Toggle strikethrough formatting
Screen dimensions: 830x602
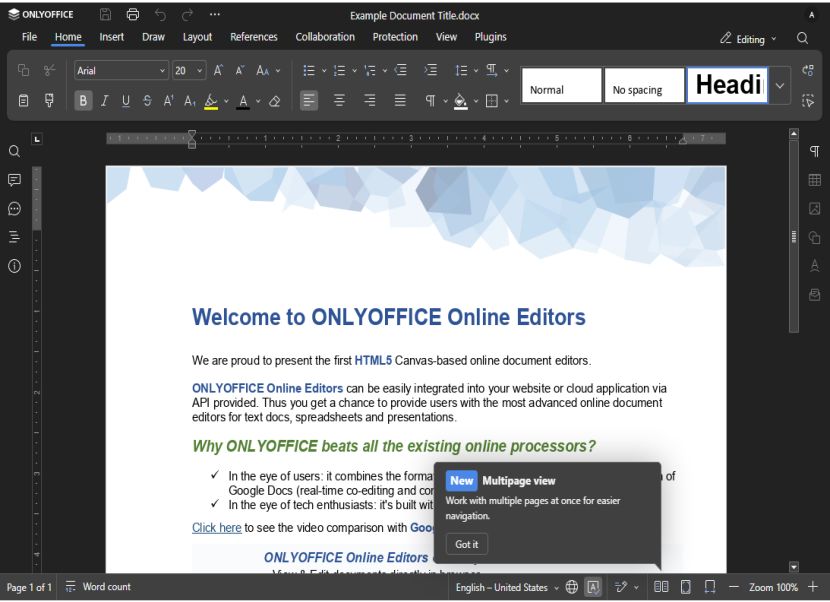point(147,101)
